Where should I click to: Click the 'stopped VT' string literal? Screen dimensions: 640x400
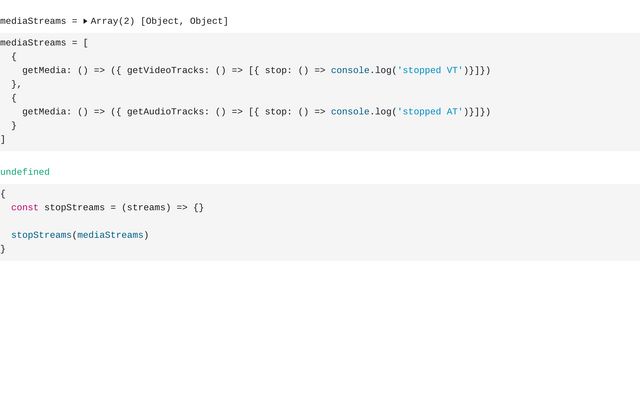(430, 71)
